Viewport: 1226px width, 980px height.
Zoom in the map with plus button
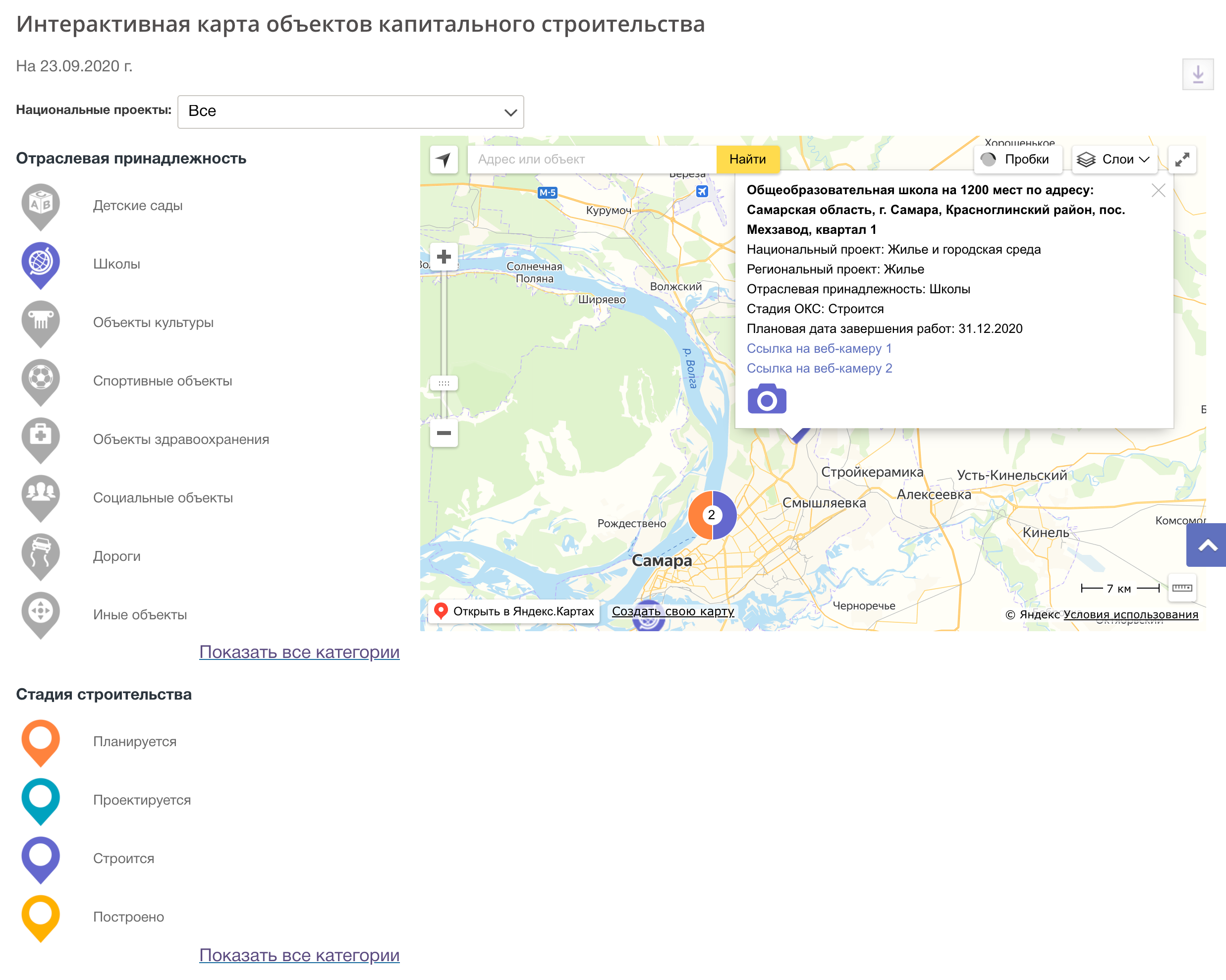click(444, 257)
